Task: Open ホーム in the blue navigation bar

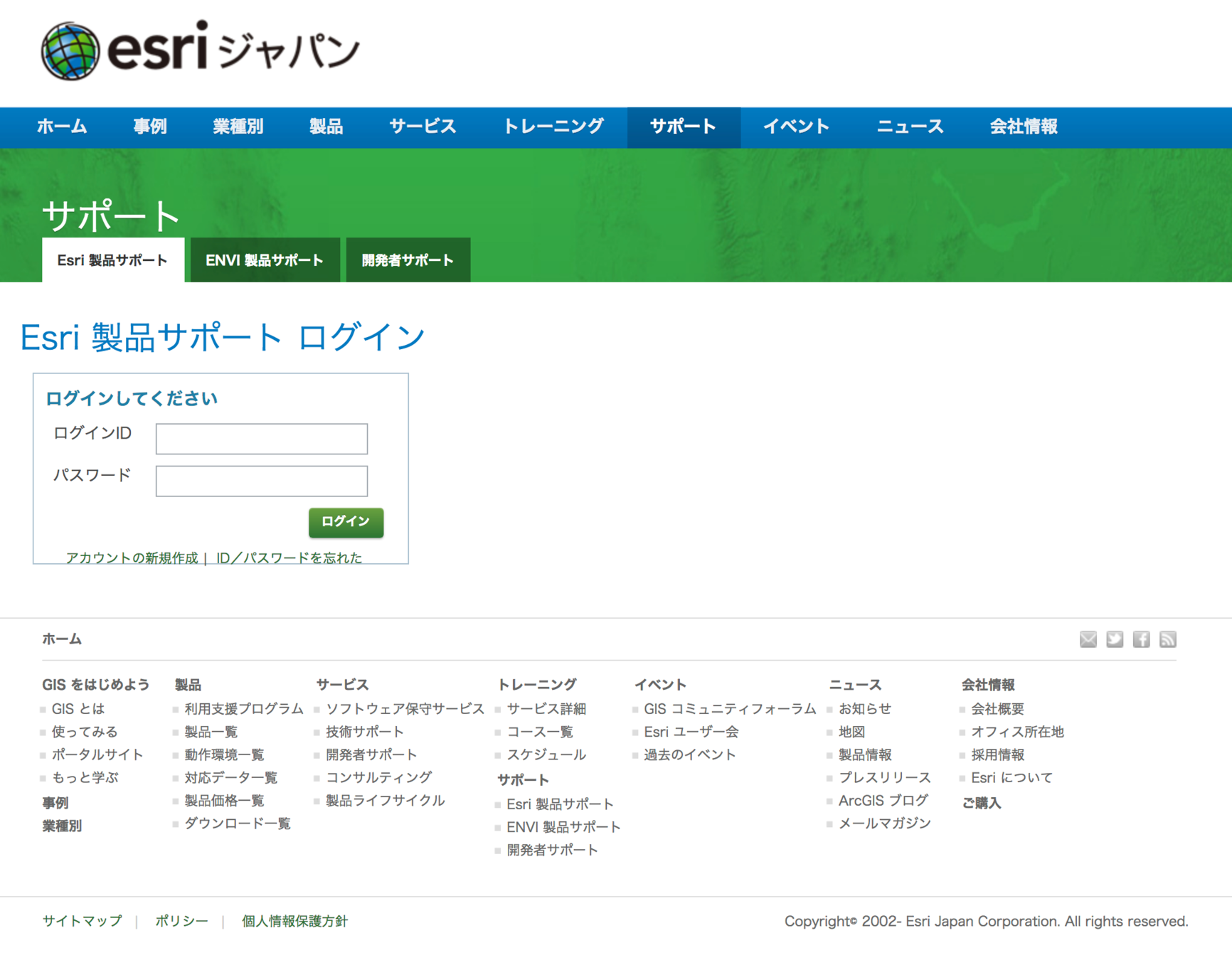Action: (62, 127)
